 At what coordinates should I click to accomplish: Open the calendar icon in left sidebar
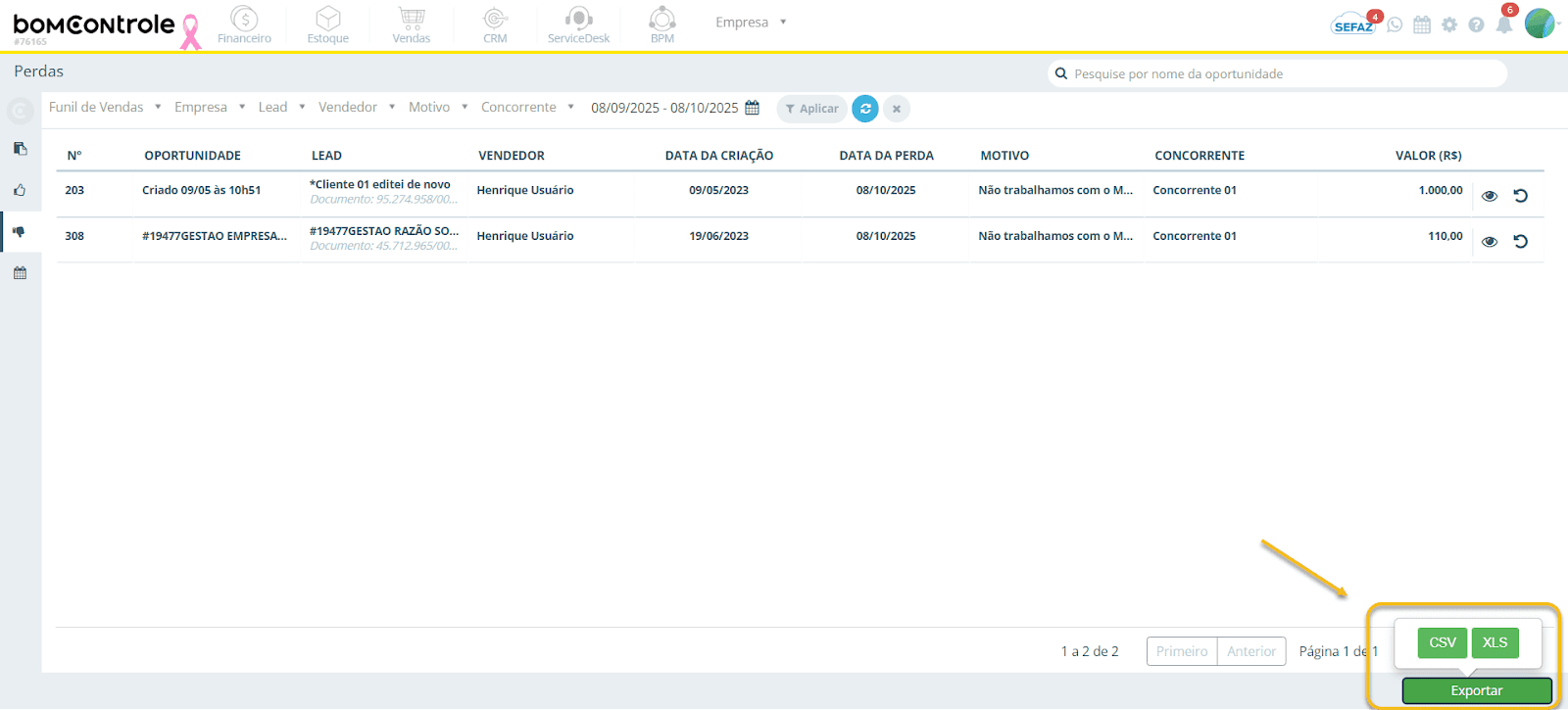tap(20, 273)
